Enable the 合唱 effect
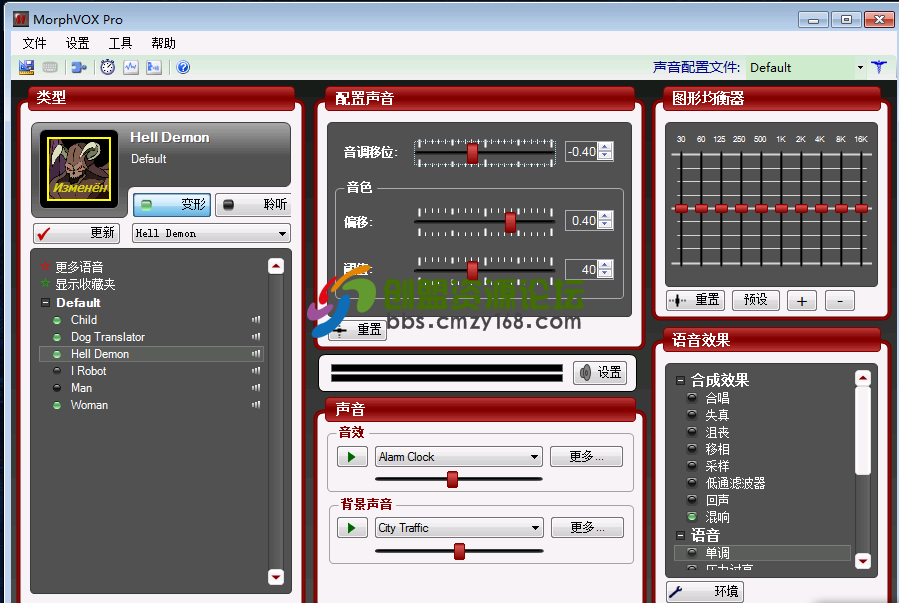The height and width of the screenshot is (603, 899). pyautogui.click(x=692, y=397)
